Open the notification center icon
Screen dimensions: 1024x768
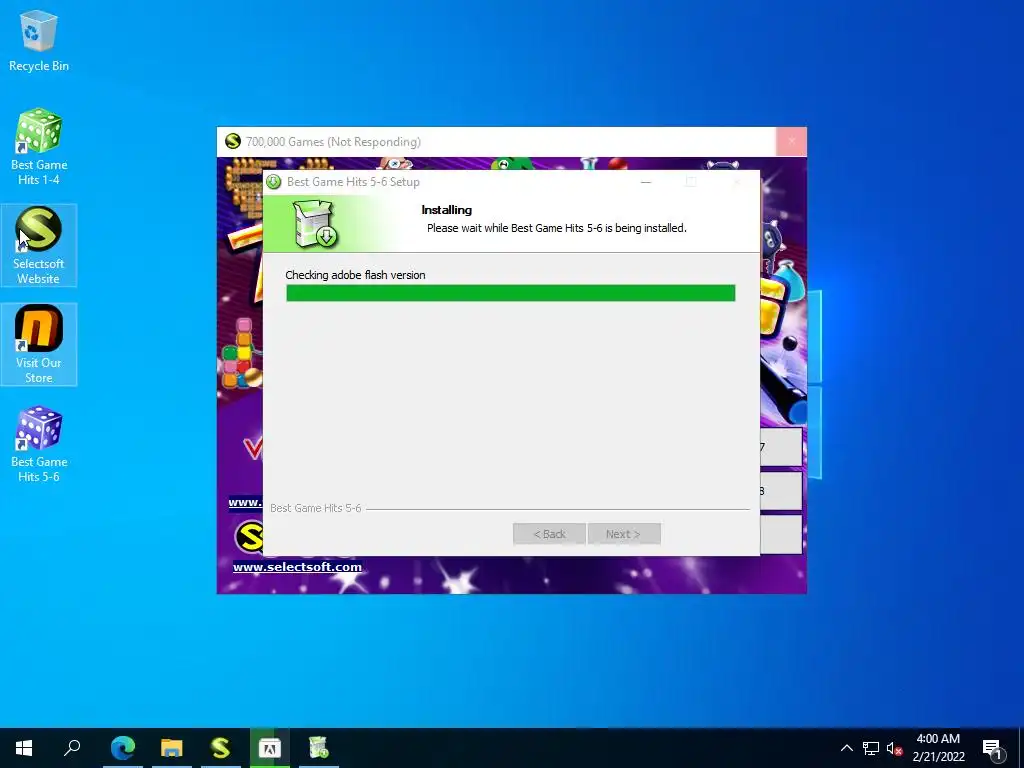click(x=992, y=748)
